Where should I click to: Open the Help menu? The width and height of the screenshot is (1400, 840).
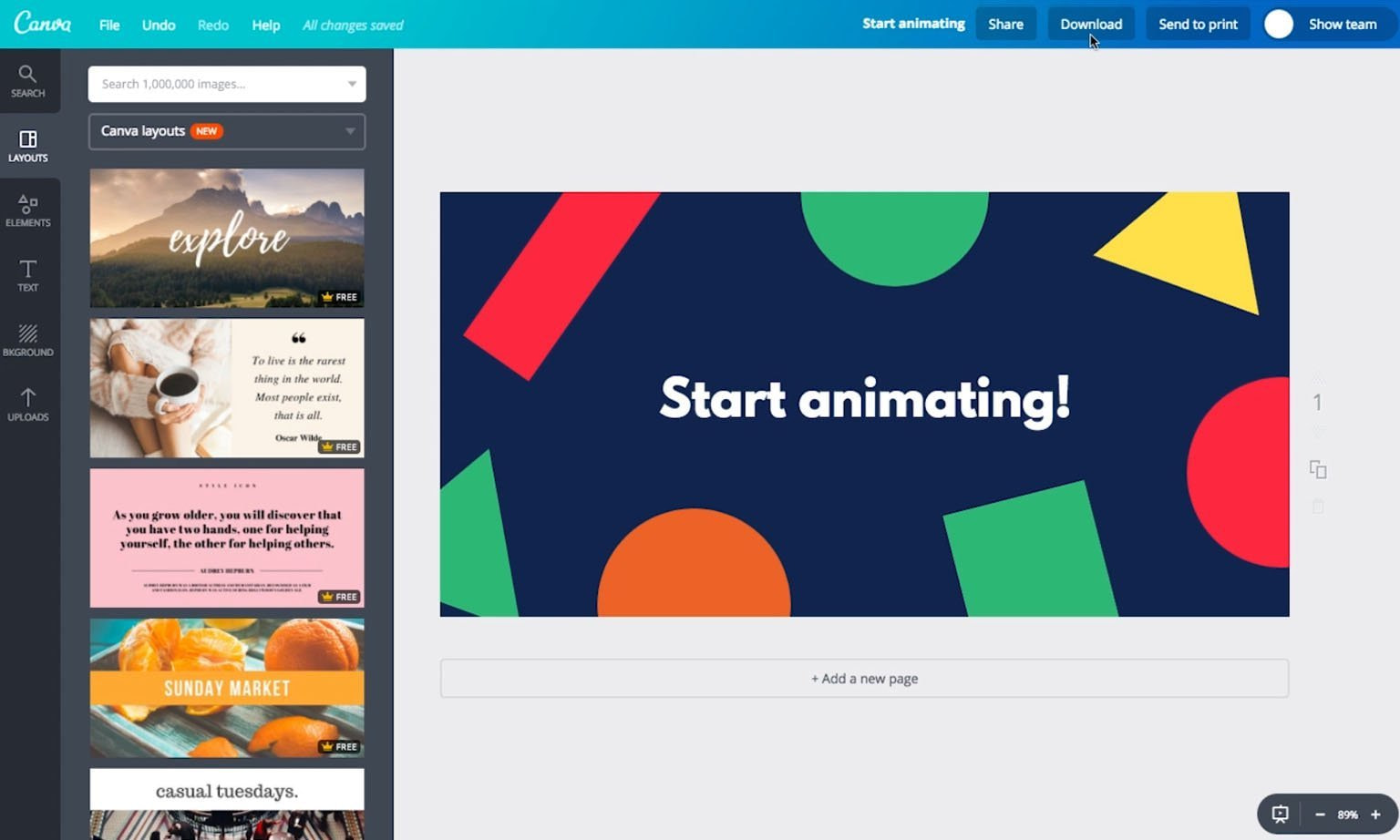(265, 25)
